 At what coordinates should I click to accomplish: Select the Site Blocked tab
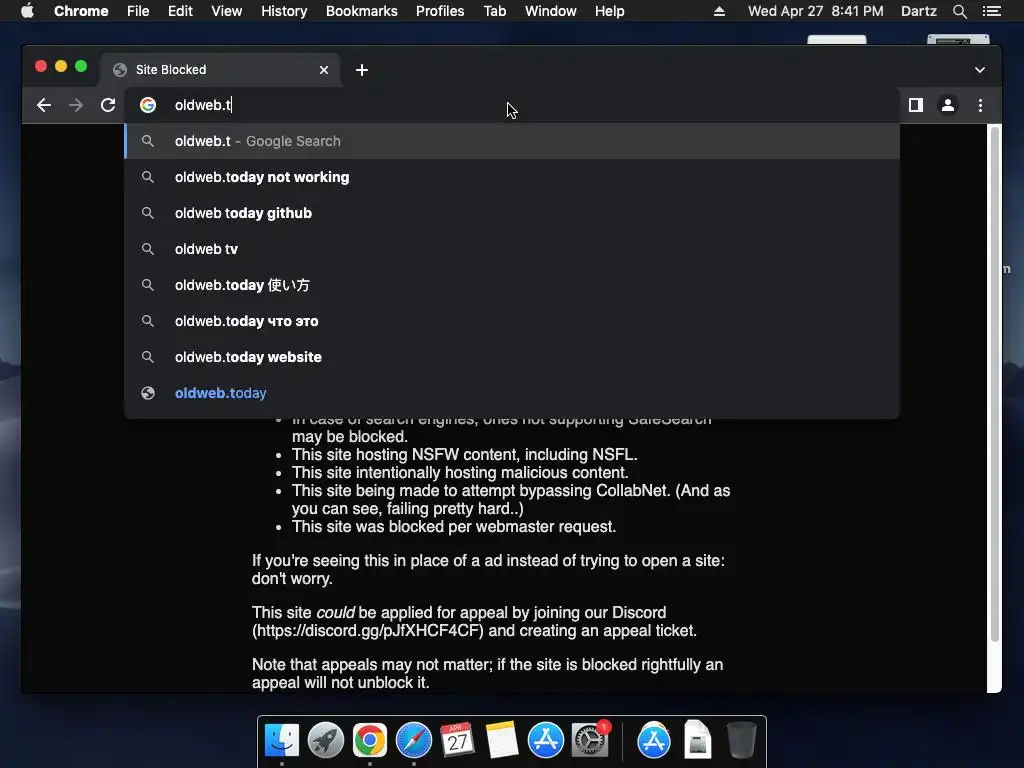coord(219,70)
